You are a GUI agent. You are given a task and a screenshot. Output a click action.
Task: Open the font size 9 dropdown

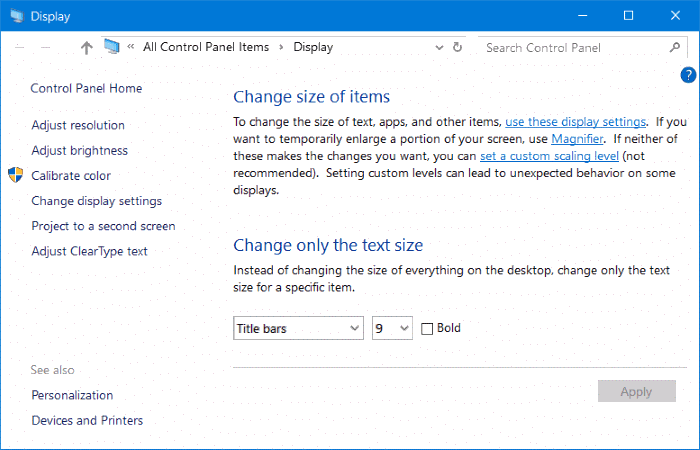(392, 328)
